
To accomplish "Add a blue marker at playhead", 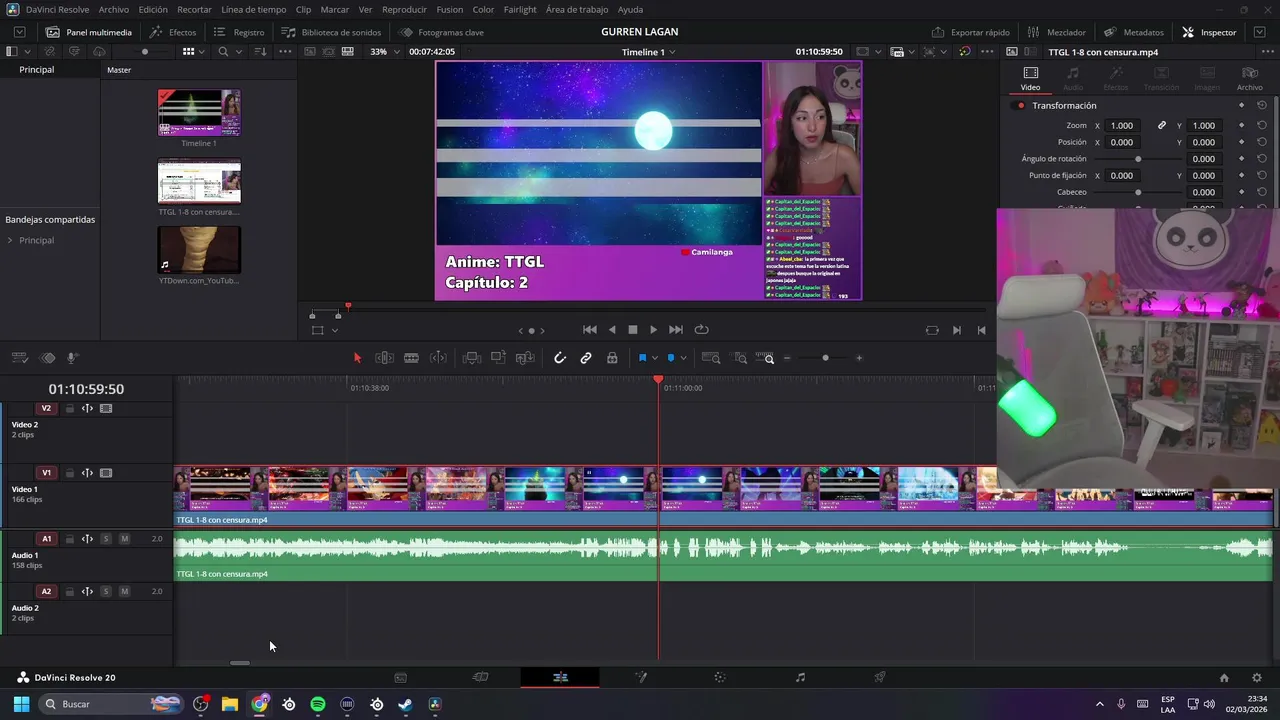I will click(x=671, y=358).
